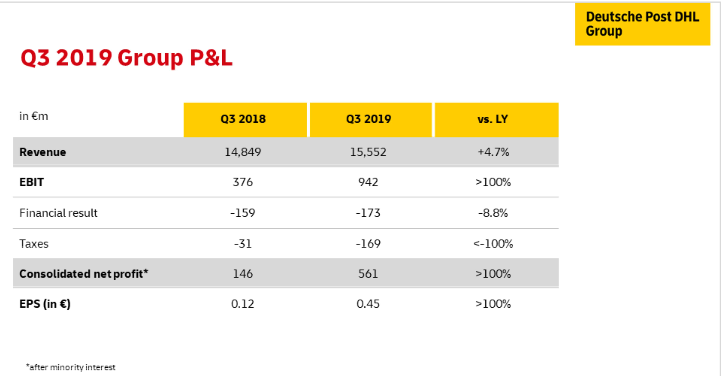The height and width of the screenshot is (376, 721).
Task: Click the 0.45 EPS value
Action: point(368,304)
